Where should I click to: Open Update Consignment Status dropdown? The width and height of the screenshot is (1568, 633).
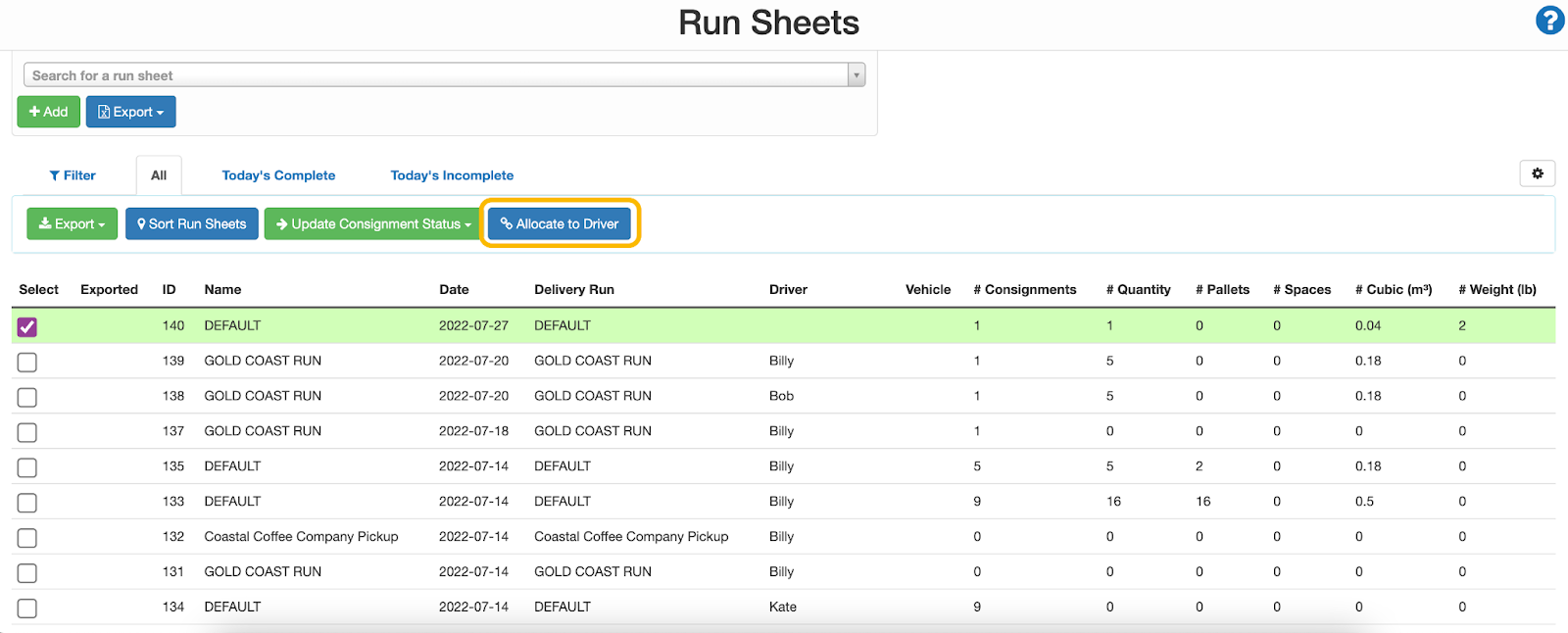[x=373, y=223]
